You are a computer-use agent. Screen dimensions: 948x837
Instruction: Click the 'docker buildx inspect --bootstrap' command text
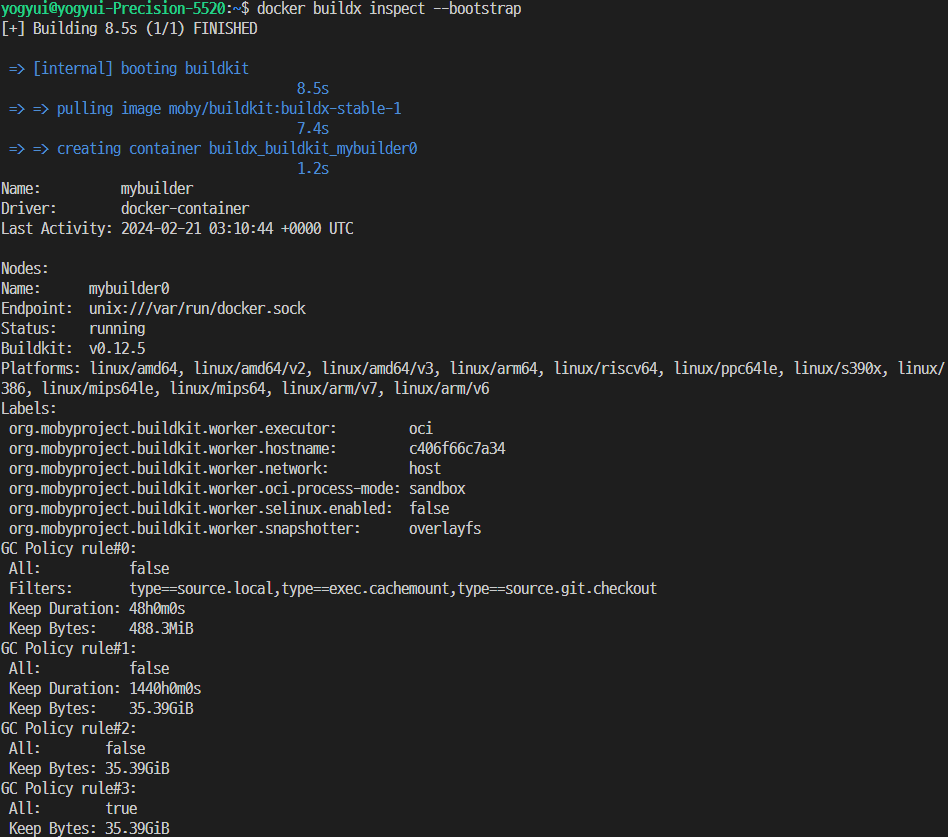point(389,9)
